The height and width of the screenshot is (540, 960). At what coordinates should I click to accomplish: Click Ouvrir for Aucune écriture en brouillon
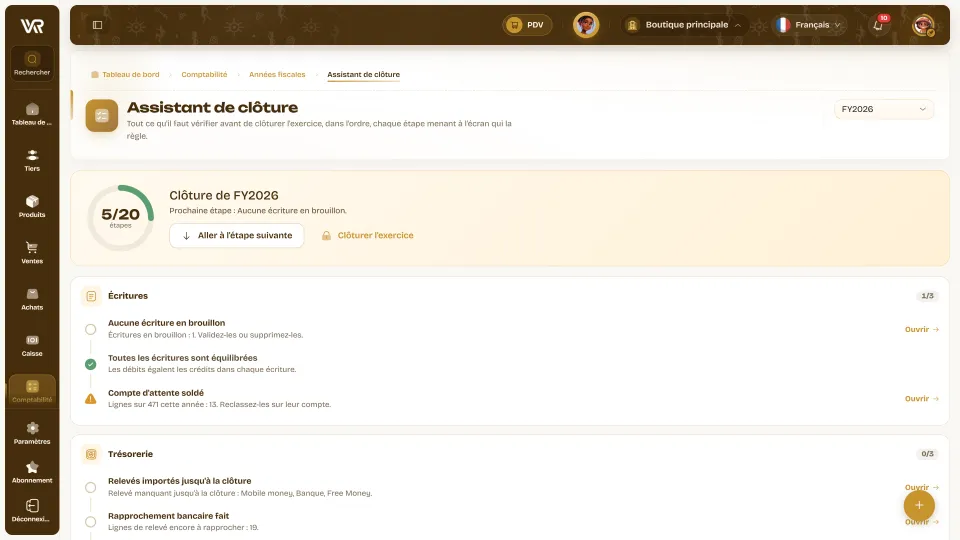click(x=921, y=329)
